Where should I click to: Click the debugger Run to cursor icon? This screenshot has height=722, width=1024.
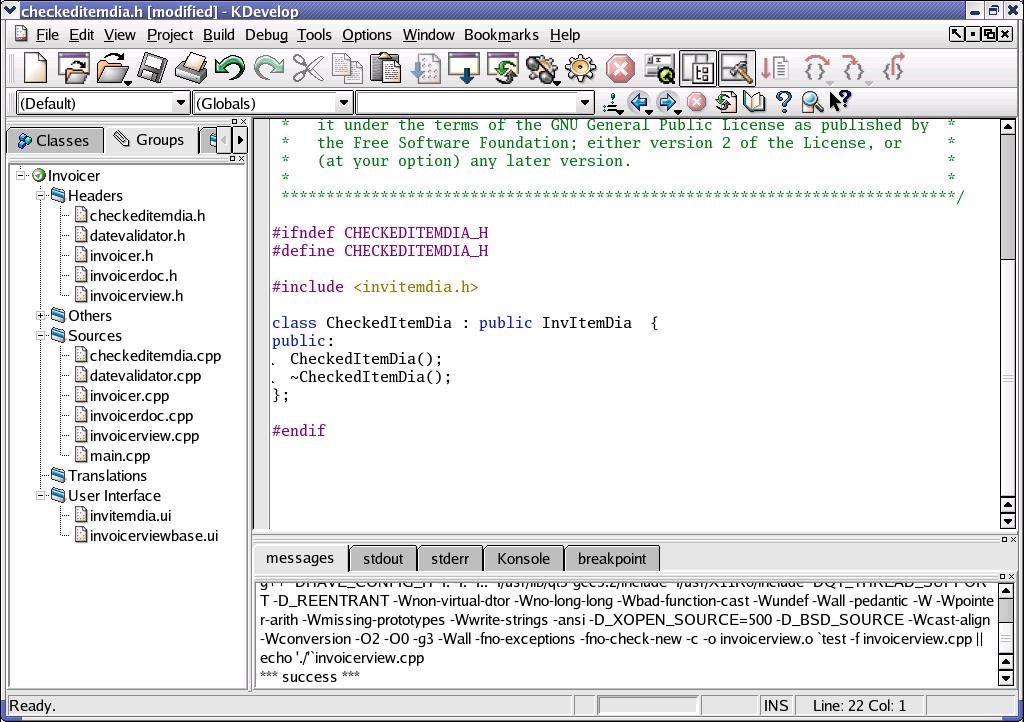click(x=776, y=68)
